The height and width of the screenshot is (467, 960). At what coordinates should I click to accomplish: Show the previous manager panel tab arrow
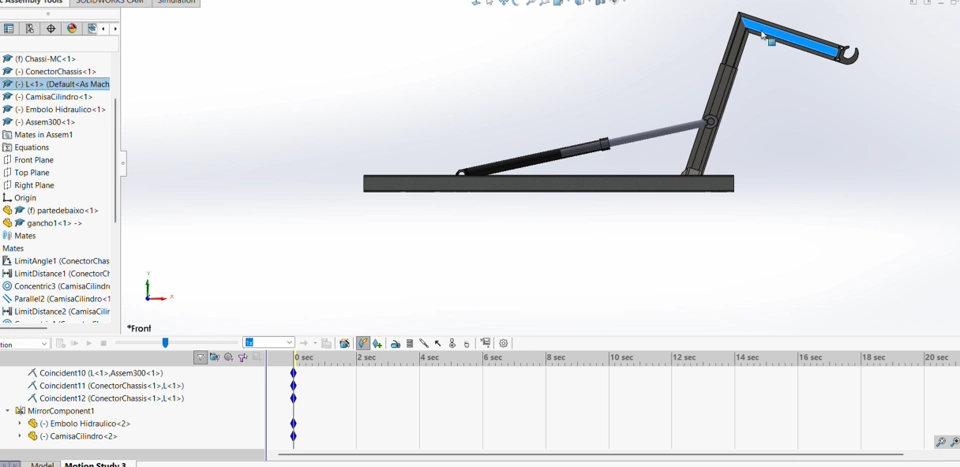(103, 28)
